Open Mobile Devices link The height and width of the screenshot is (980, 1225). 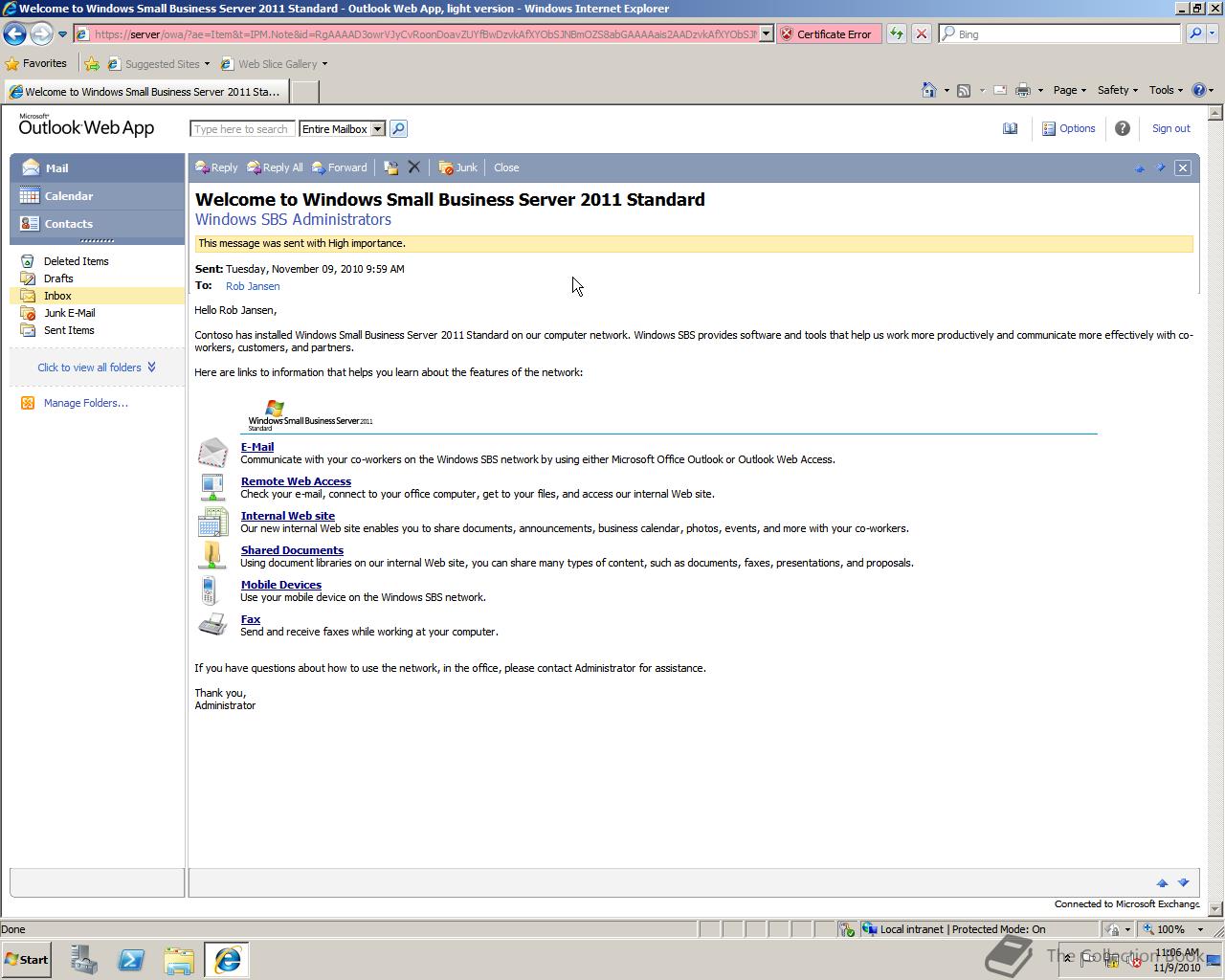[280, 585]
